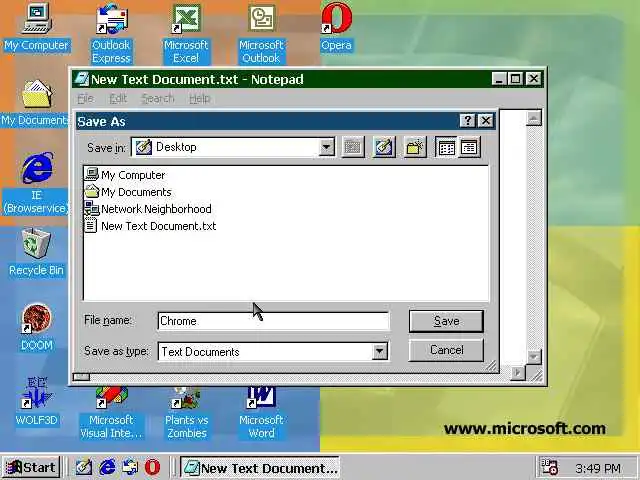Go up one level in Save As
The height and width of the screenshot is (480, 640).
tap(353, 147)
